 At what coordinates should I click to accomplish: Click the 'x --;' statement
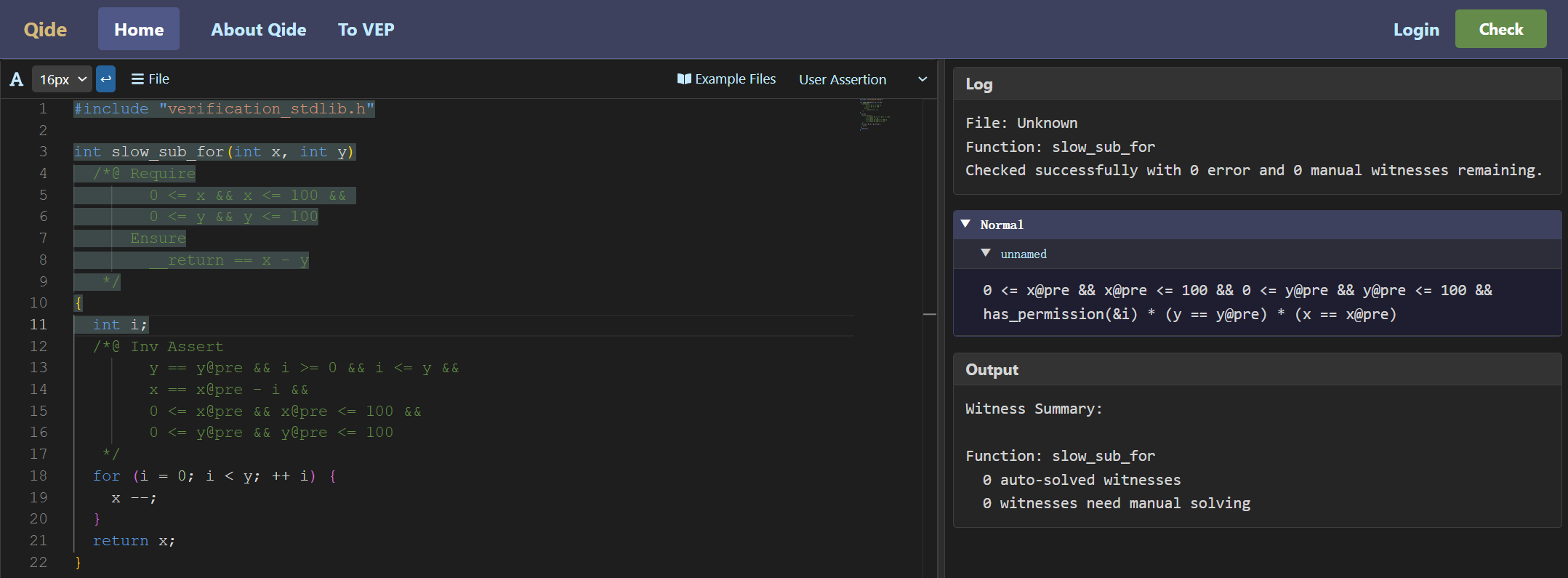(x=134, y=498)
